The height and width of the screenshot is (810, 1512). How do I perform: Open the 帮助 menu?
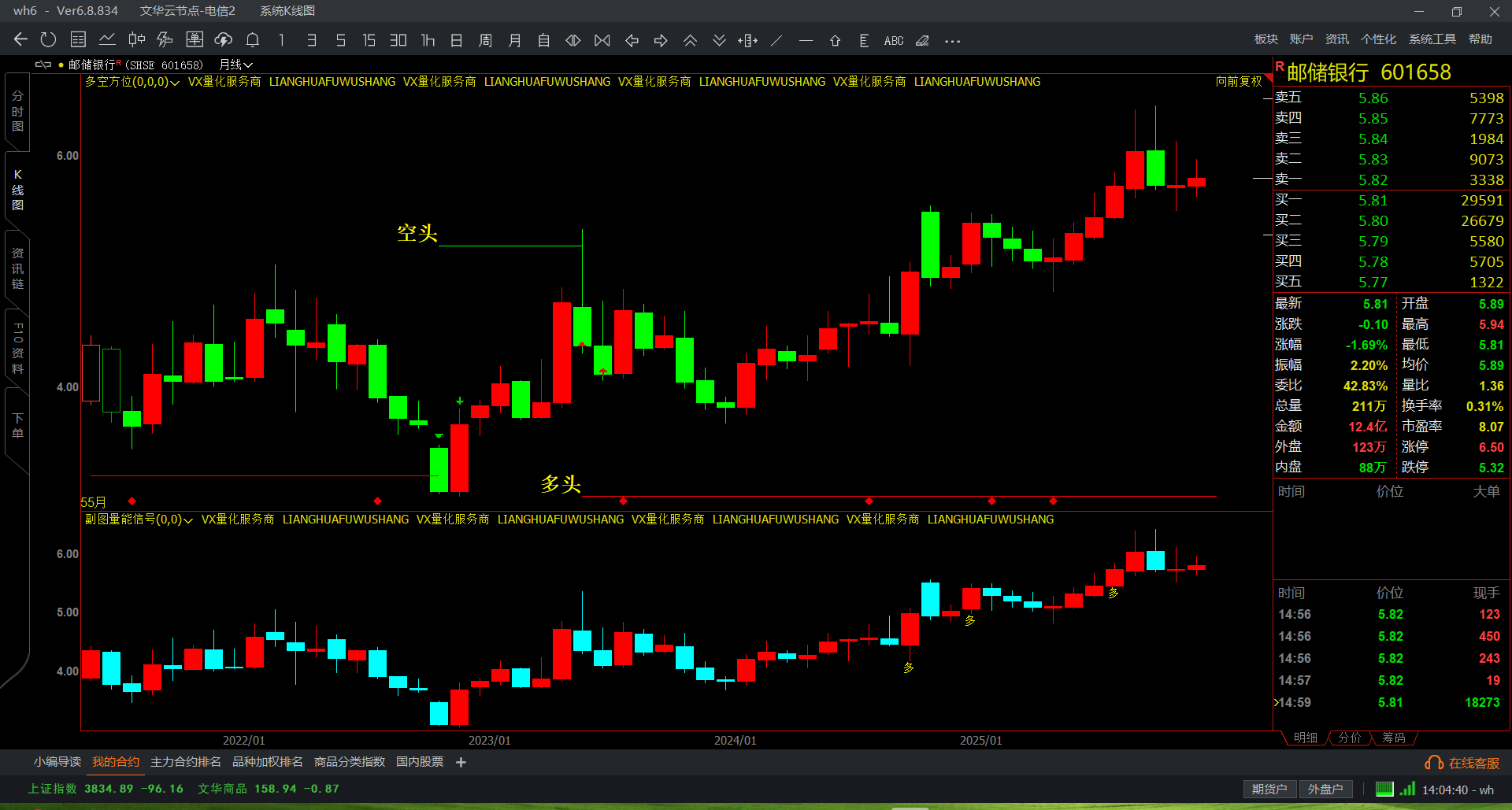[1480, 39]
